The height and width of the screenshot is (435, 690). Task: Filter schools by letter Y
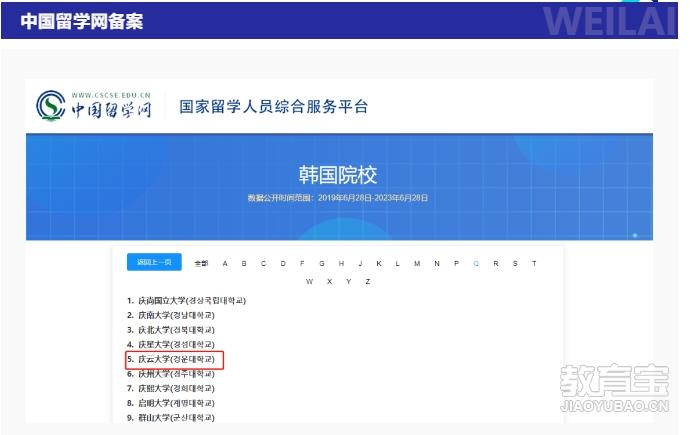pos(349,281)
